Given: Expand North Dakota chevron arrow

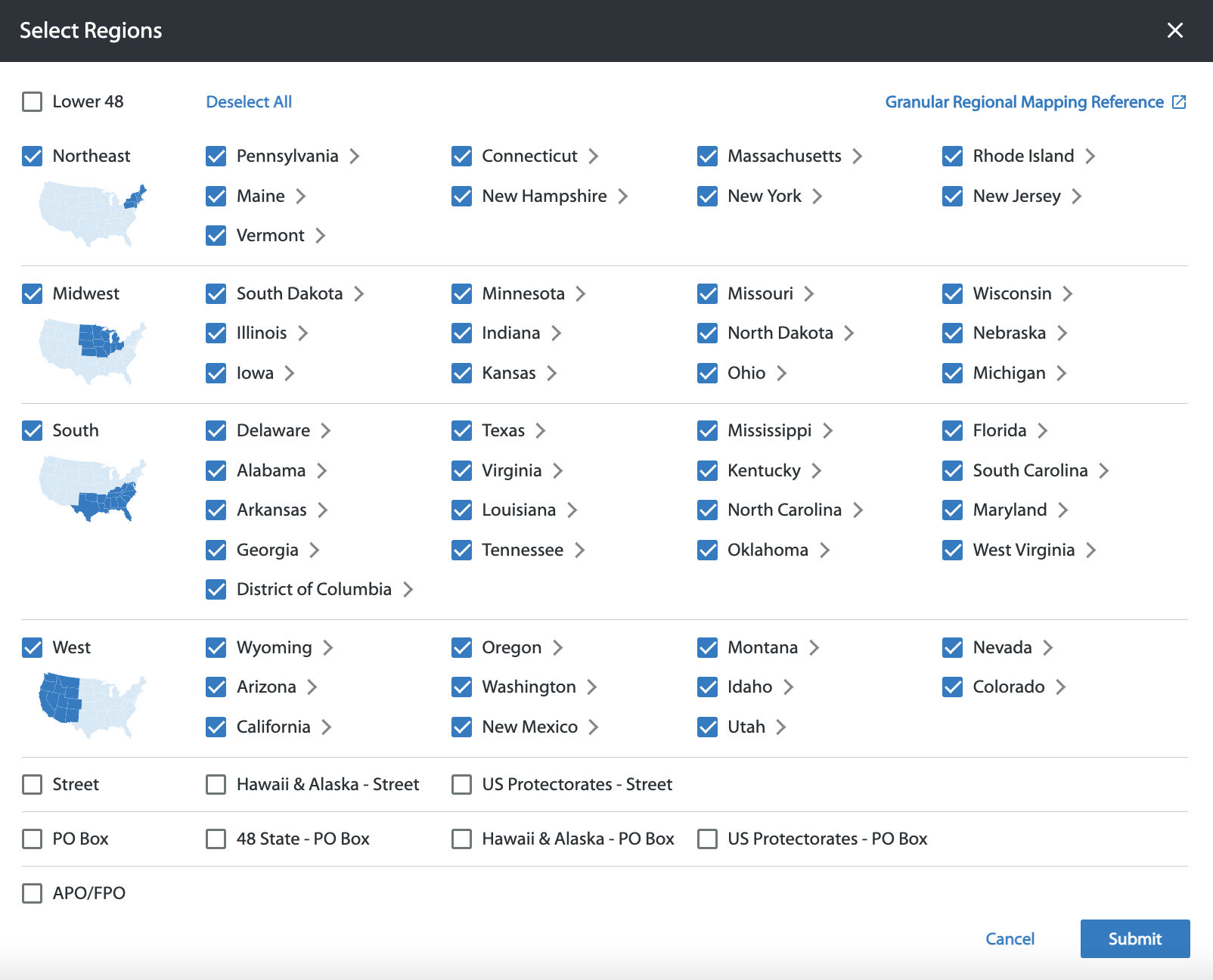Looking at the screenshot, I should point(849,333).
